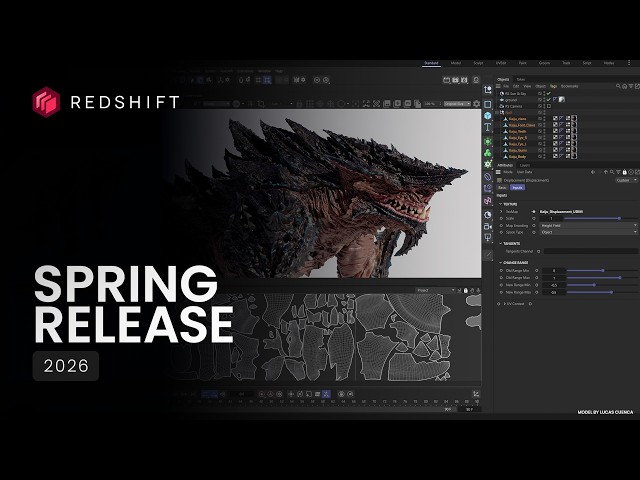Click the purple deformer icon in palette
The image size is (640, 480).
pos(487,176)
